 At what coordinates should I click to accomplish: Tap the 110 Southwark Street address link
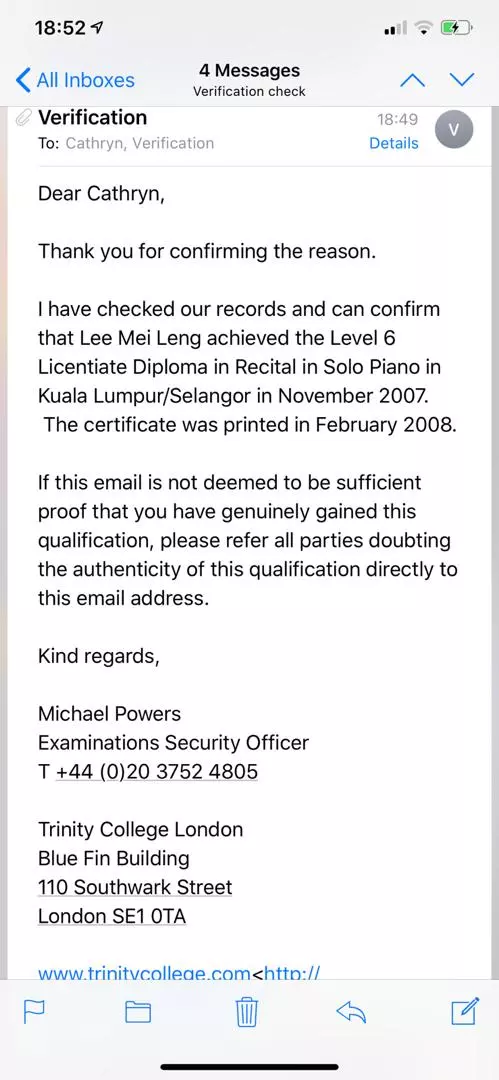tap(135, 887)
